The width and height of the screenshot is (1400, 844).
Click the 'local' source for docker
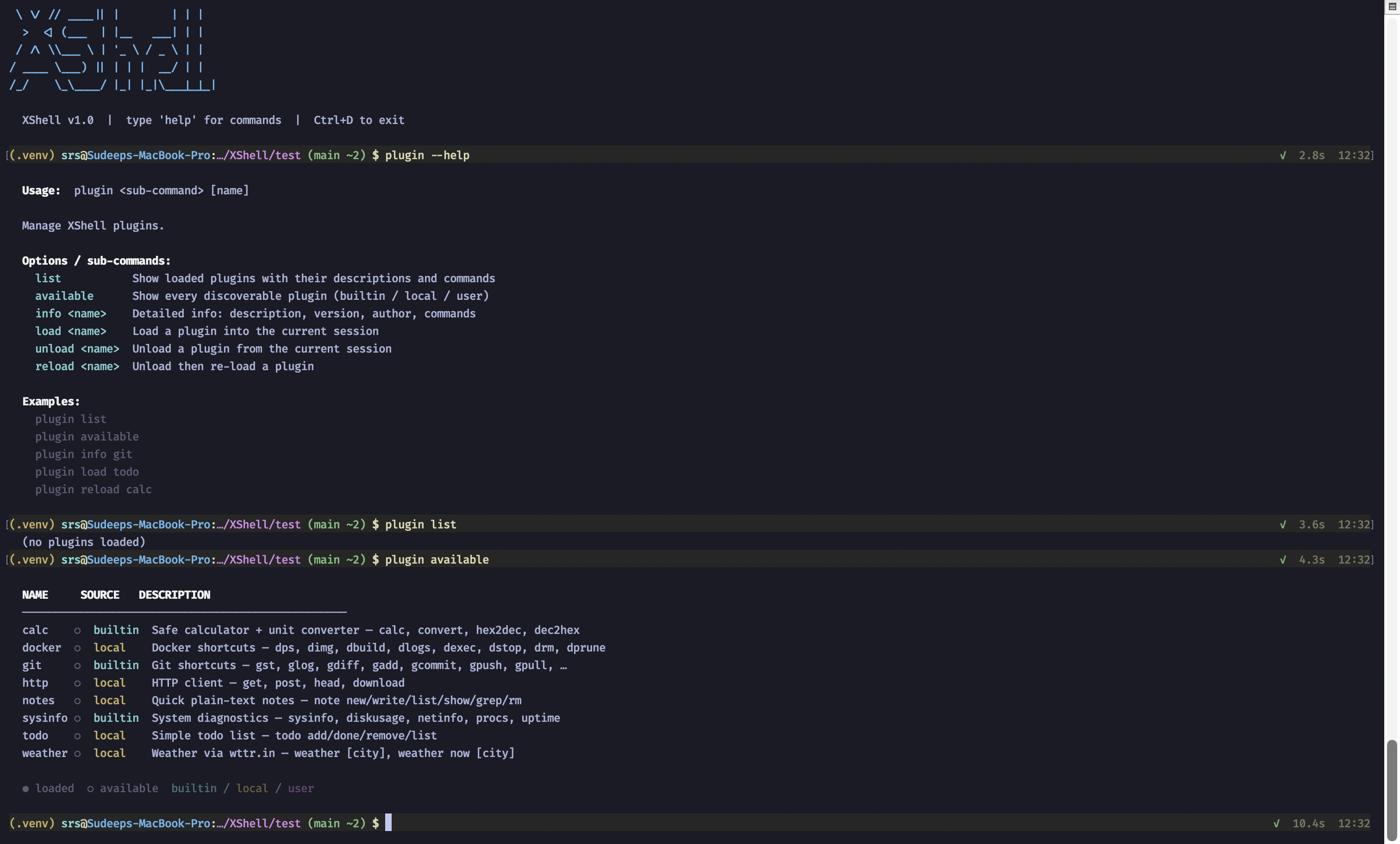pos(110,647)
